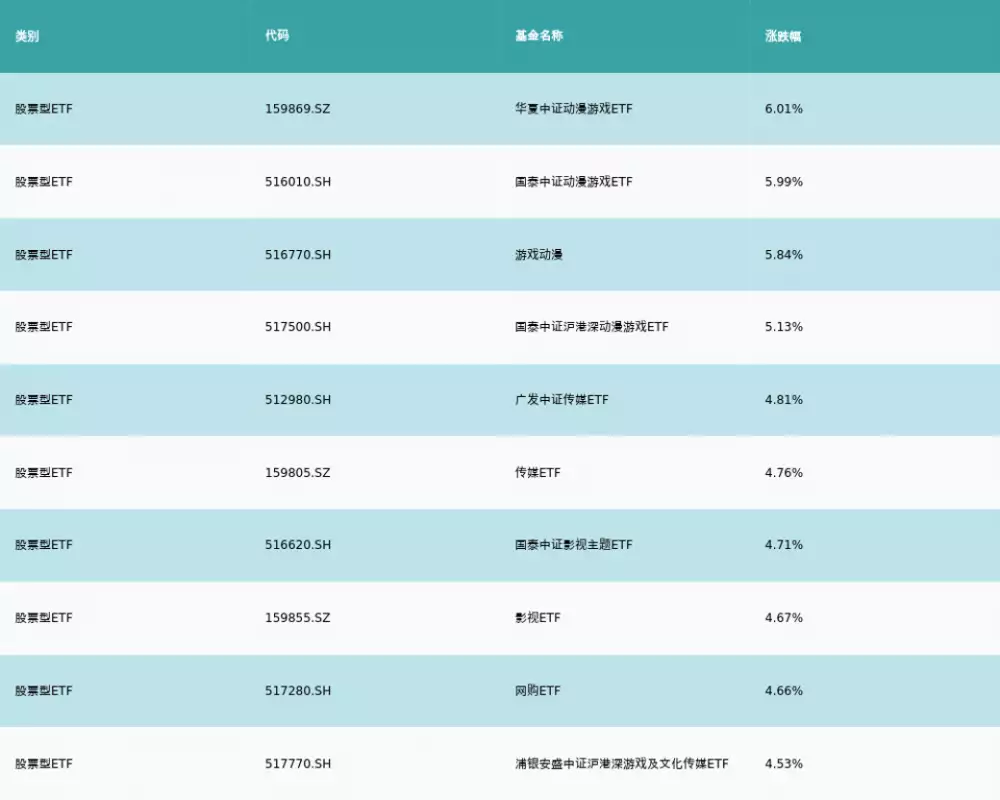Select fund name 传媒ETF
Screen dimensions: 1000x800
[x=538, y=473]
